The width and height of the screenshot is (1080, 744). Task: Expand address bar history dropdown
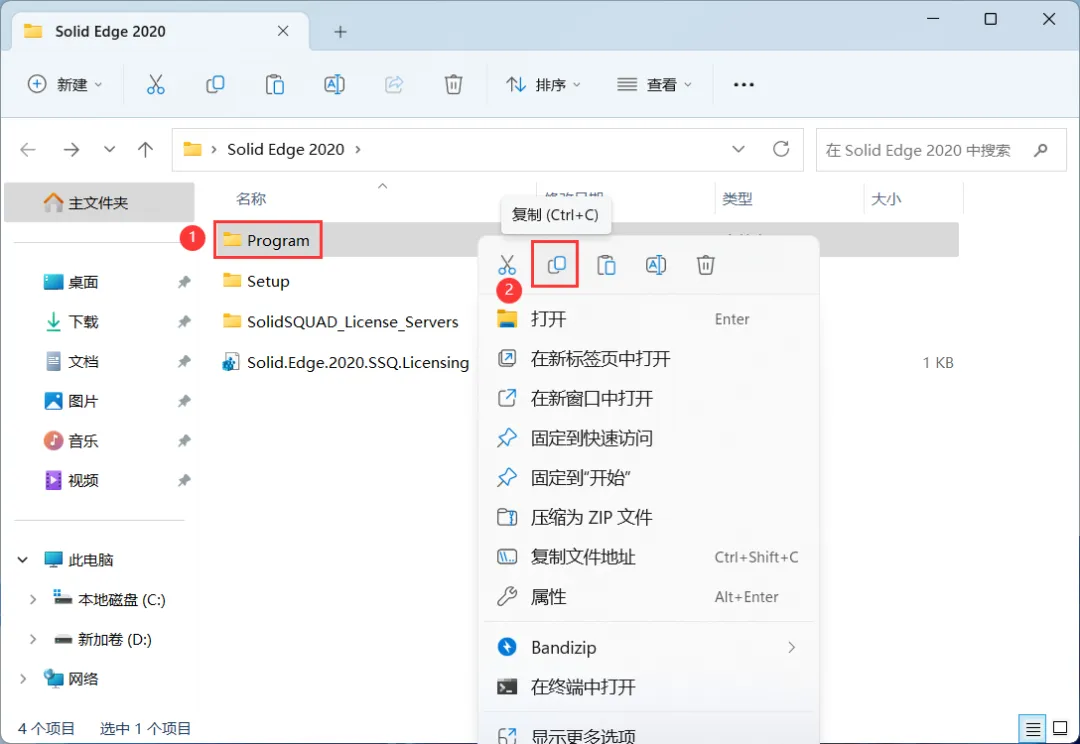tap(738, 149)
